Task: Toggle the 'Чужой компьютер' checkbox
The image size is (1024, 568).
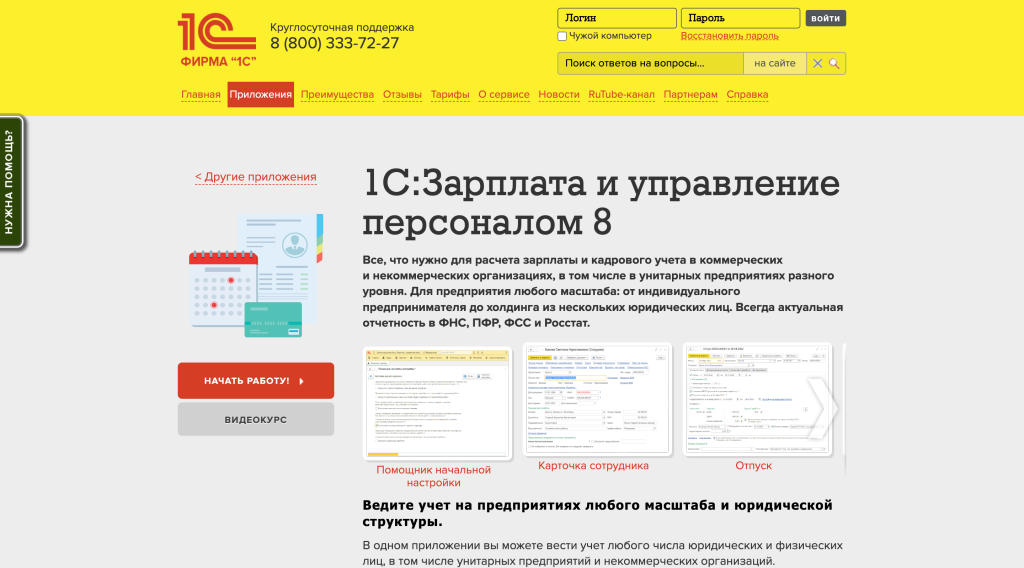Action: [x=562, y=37]
